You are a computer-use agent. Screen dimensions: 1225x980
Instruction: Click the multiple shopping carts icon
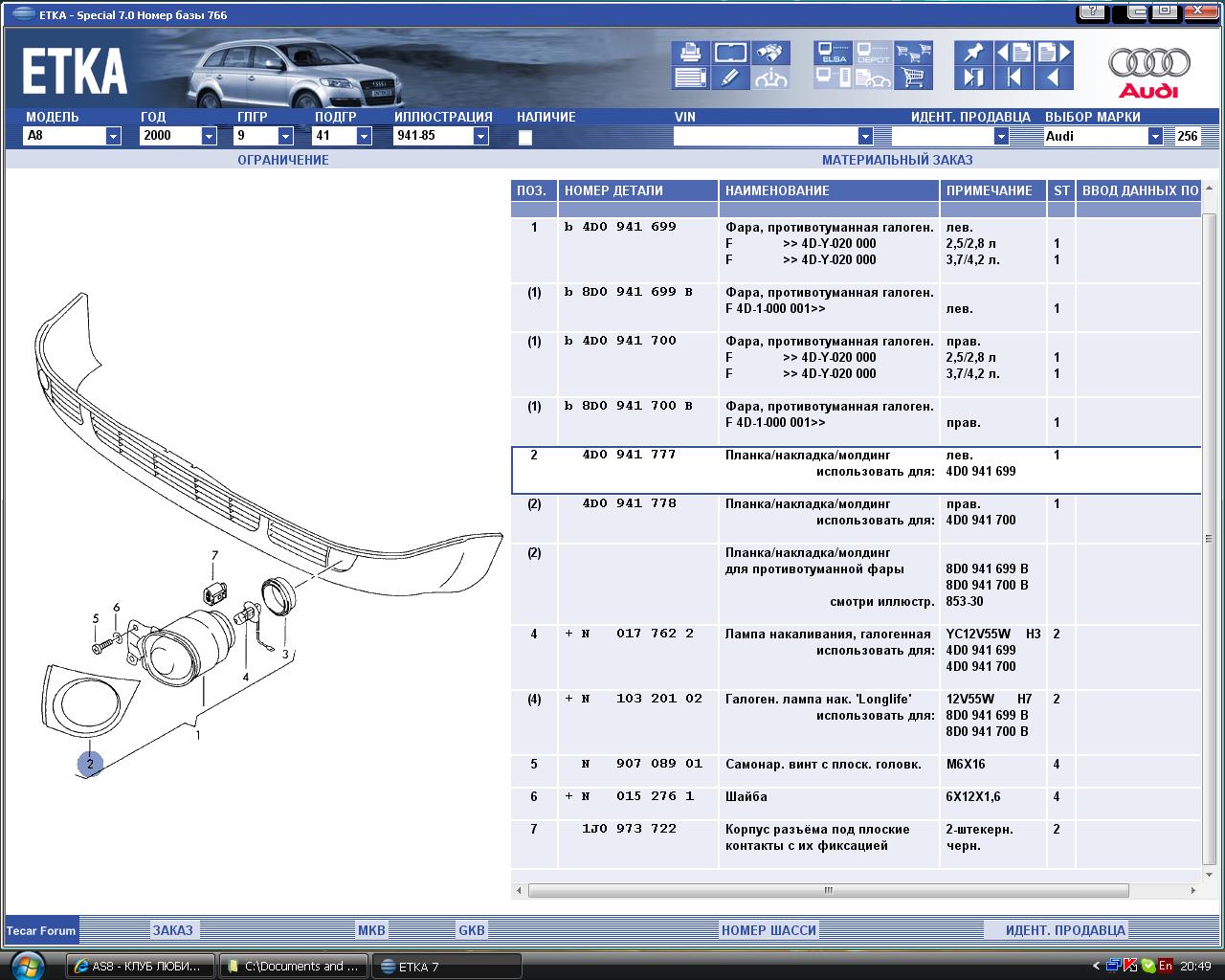914,53
